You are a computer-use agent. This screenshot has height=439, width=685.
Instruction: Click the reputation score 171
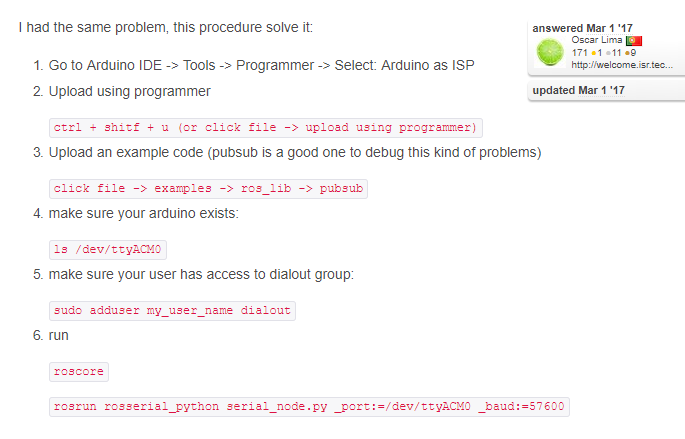[x=580, y=52]
